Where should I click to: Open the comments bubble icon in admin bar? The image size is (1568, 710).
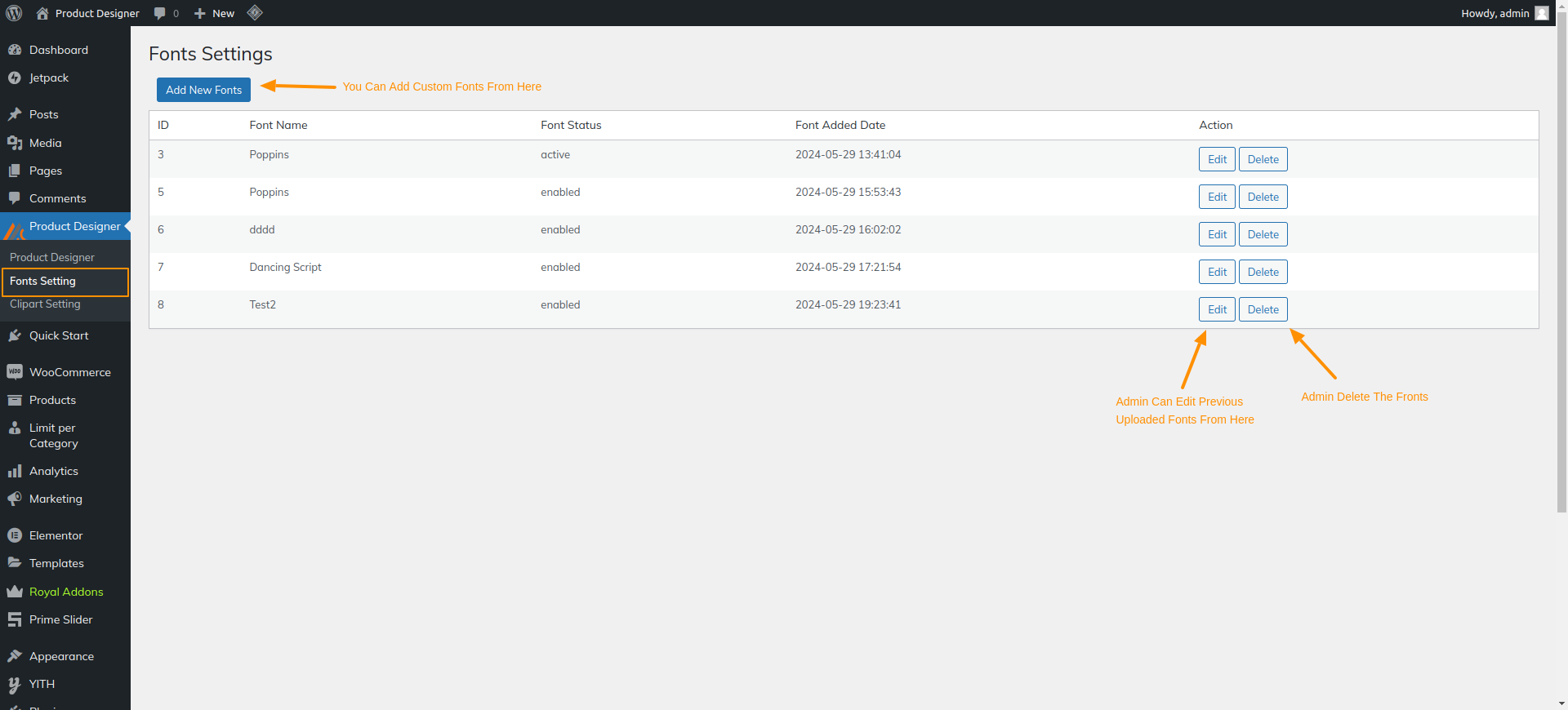coord(160,13)
